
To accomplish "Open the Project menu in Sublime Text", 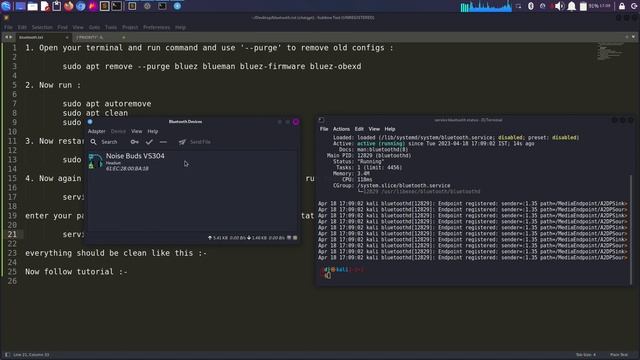I will (130, 27).
